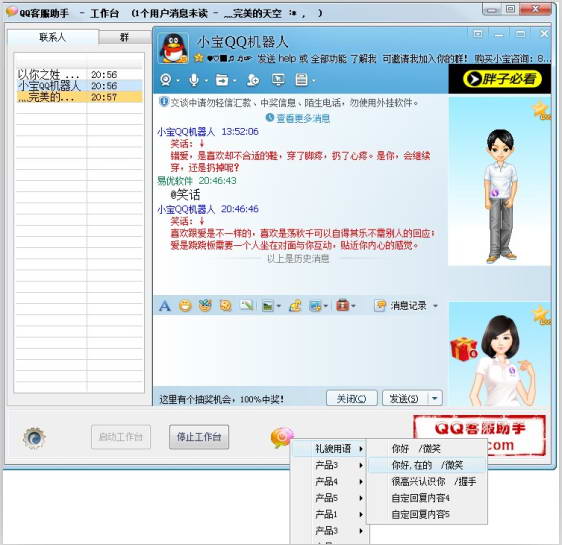Expand the send image dropdown
This screenshot has height=545, width=562.
pyautogui.click(x=278, y=306)
